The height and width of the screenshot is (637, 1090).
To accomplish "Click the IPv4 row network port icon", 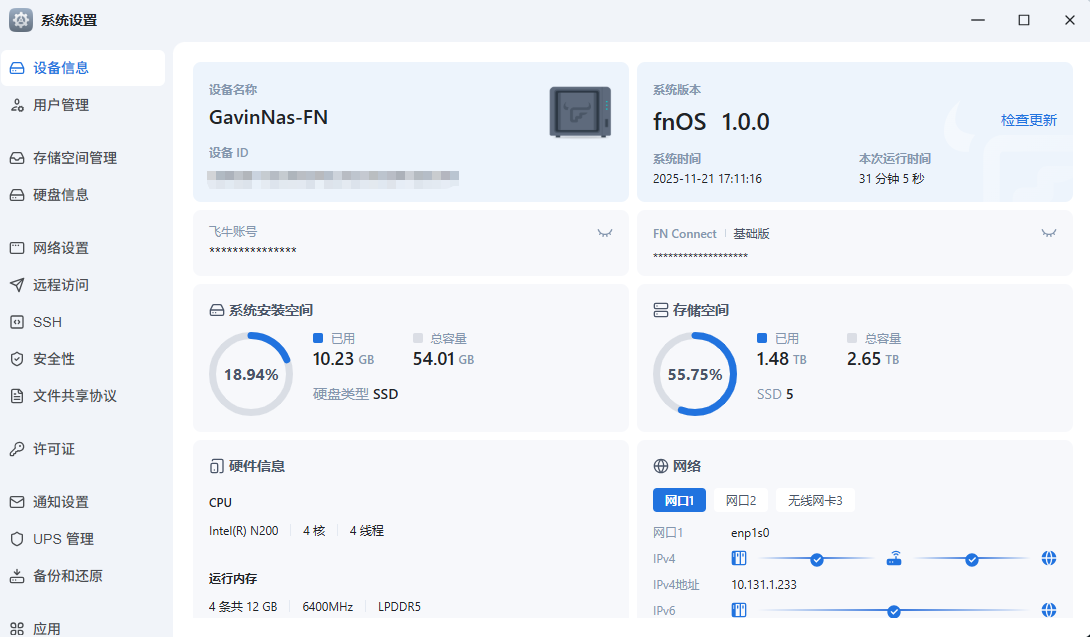I will pyautogui.click(x=739, y=558).
